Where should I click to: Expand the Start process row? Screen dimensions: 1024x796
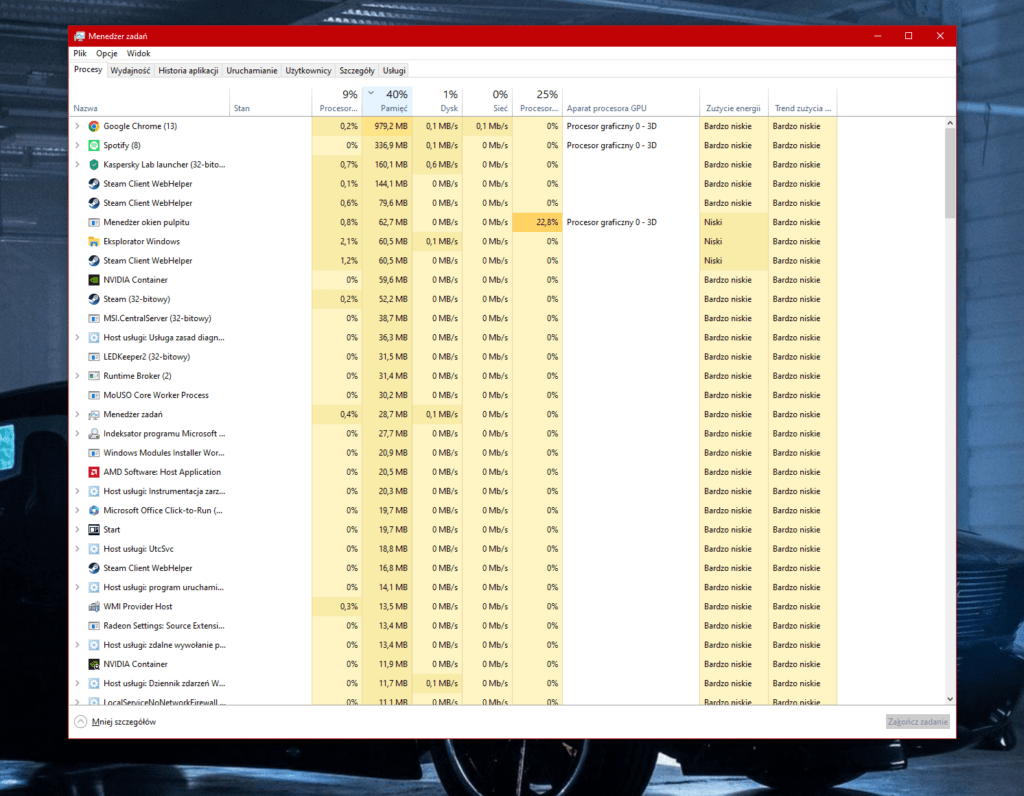77,530
